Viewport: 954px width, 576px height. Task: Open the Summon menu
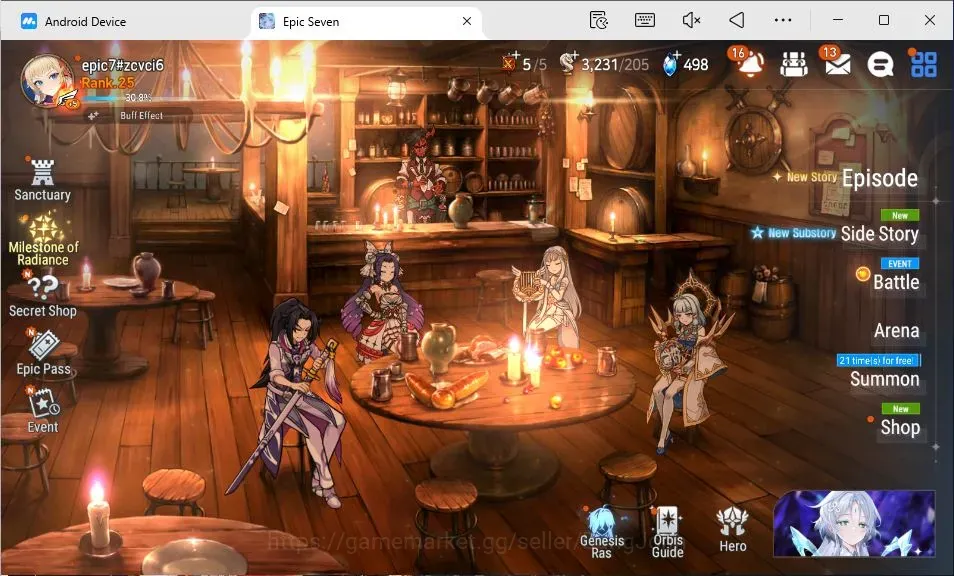pyautogui.click(x=885, y=380)
